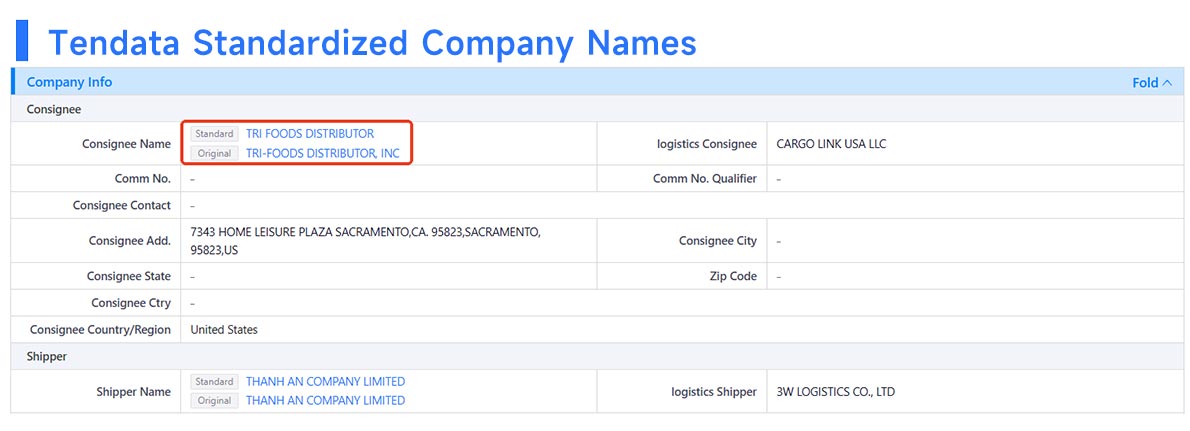Screen dimensions: 1190x431
Task: Click the Original tag in Shipper Name row
Action: pos(214,401)
